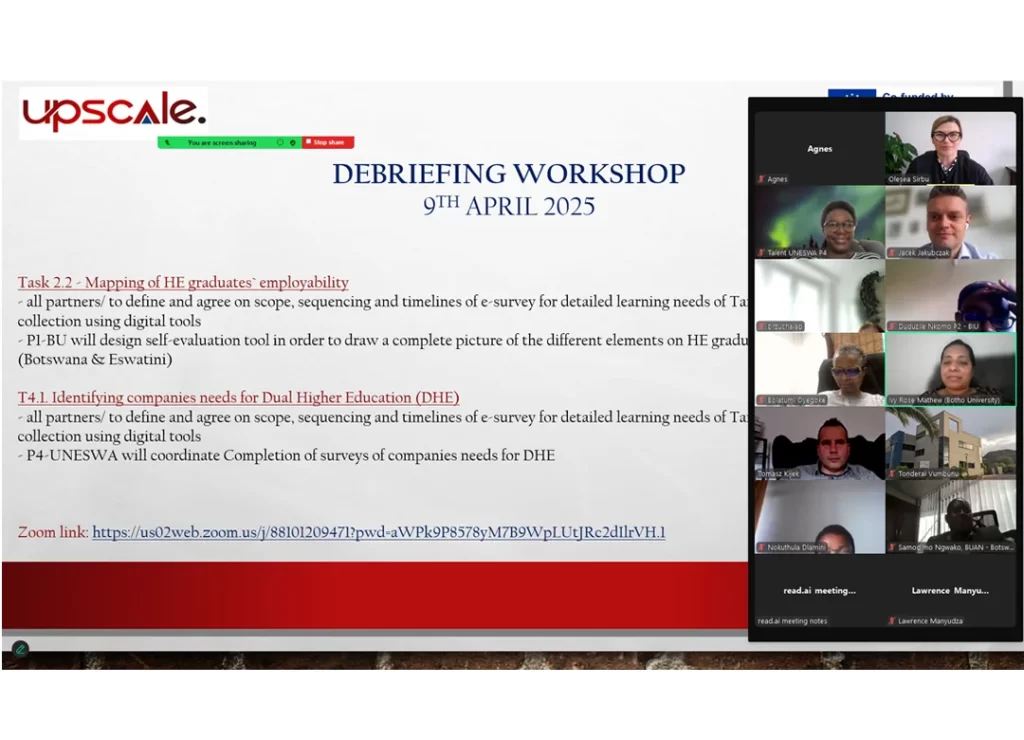Click the muted mic icon beside Agnes
Image resolution: width=1024 pixels, height=740 pixels.
tap(761, 179)
